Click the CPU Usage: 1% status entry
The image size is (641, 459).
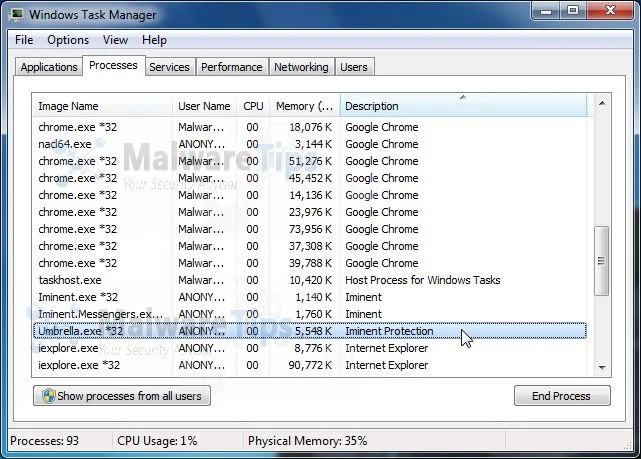click(157, 441)
